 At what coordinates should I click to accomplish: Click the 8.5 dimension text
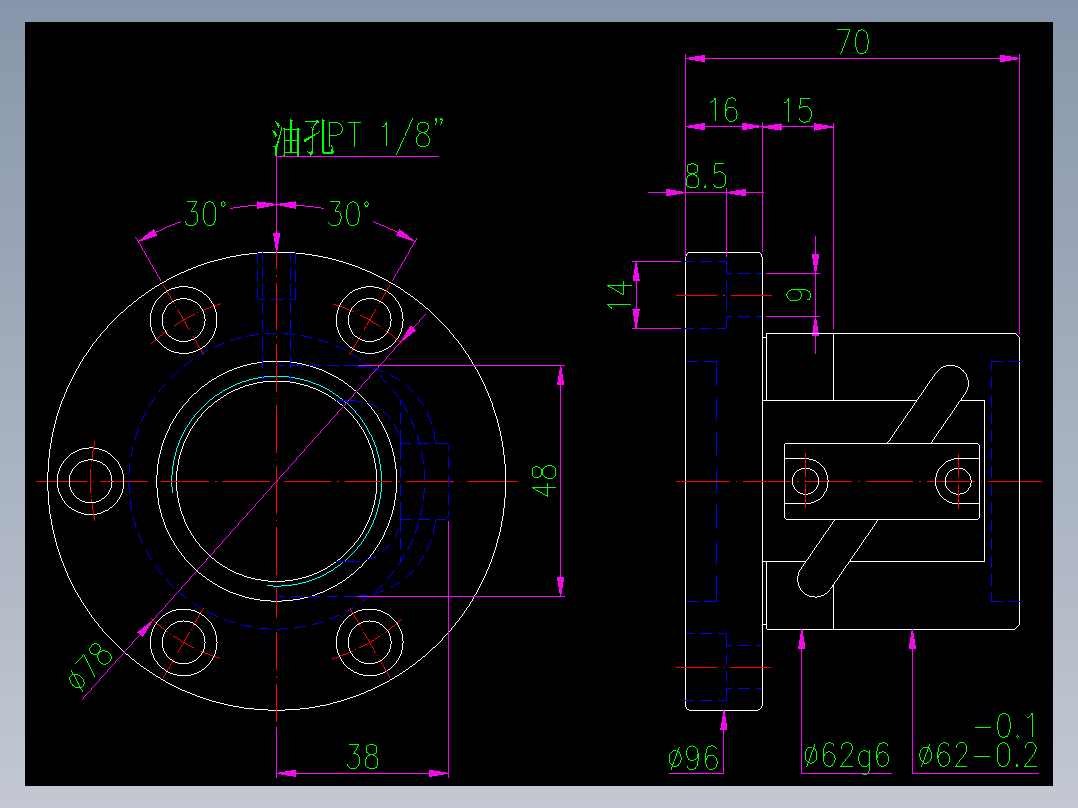point(706,175)
